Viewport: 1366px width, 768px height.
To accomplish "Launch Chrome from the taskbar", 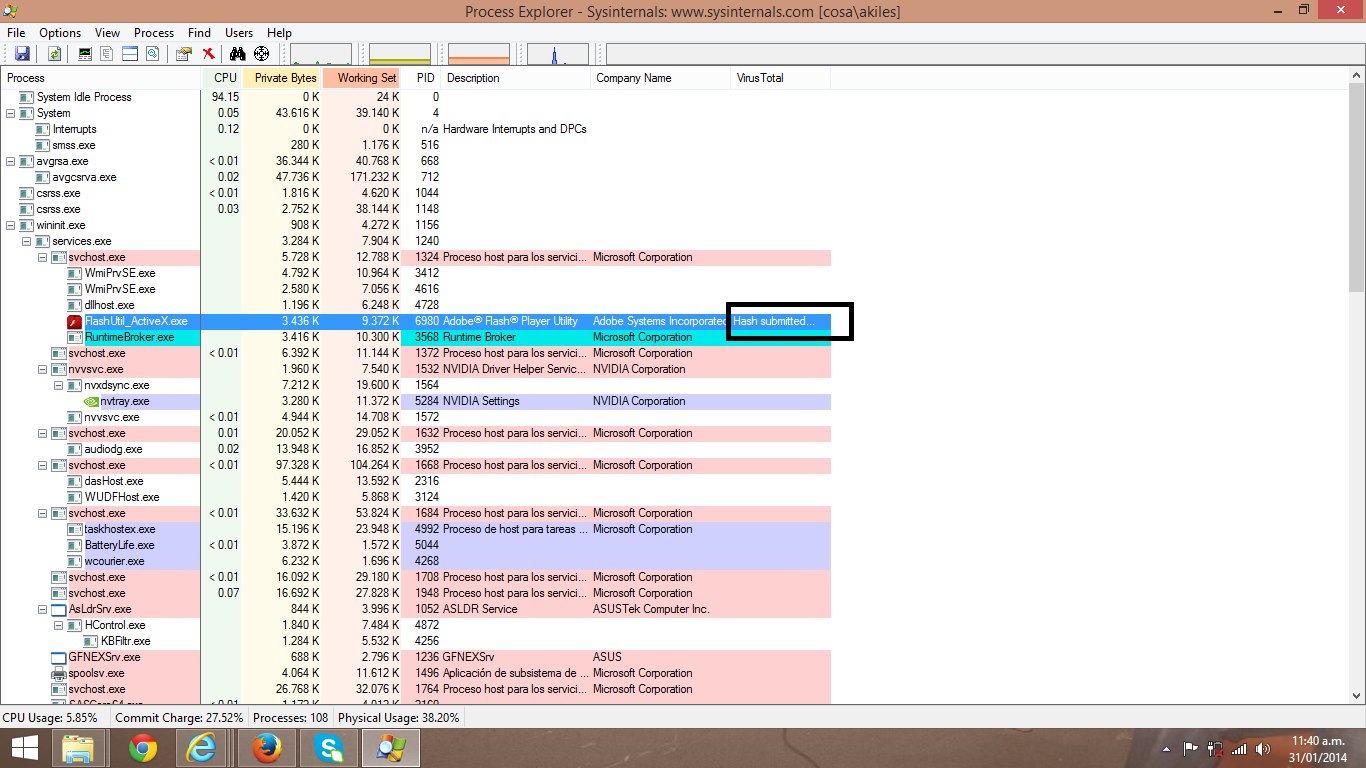I will point(144,747).
